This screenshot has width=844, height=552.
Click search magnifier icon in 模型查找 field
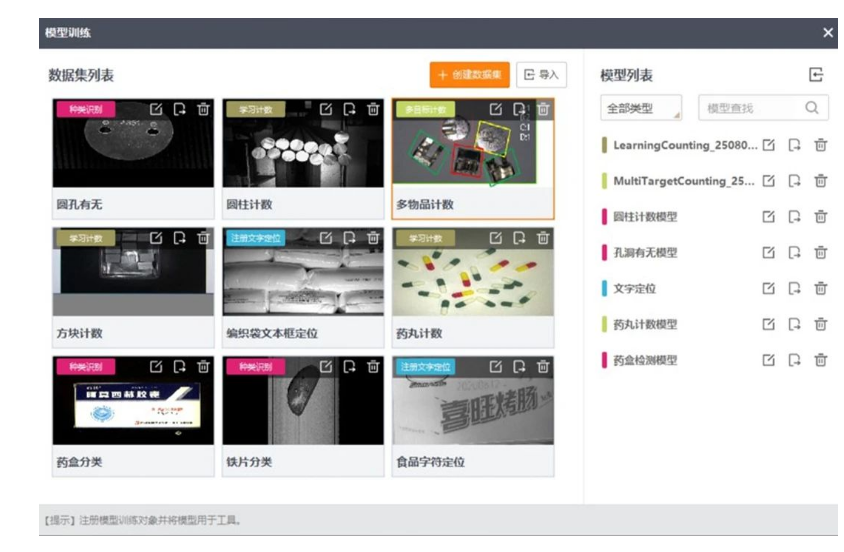812,108
